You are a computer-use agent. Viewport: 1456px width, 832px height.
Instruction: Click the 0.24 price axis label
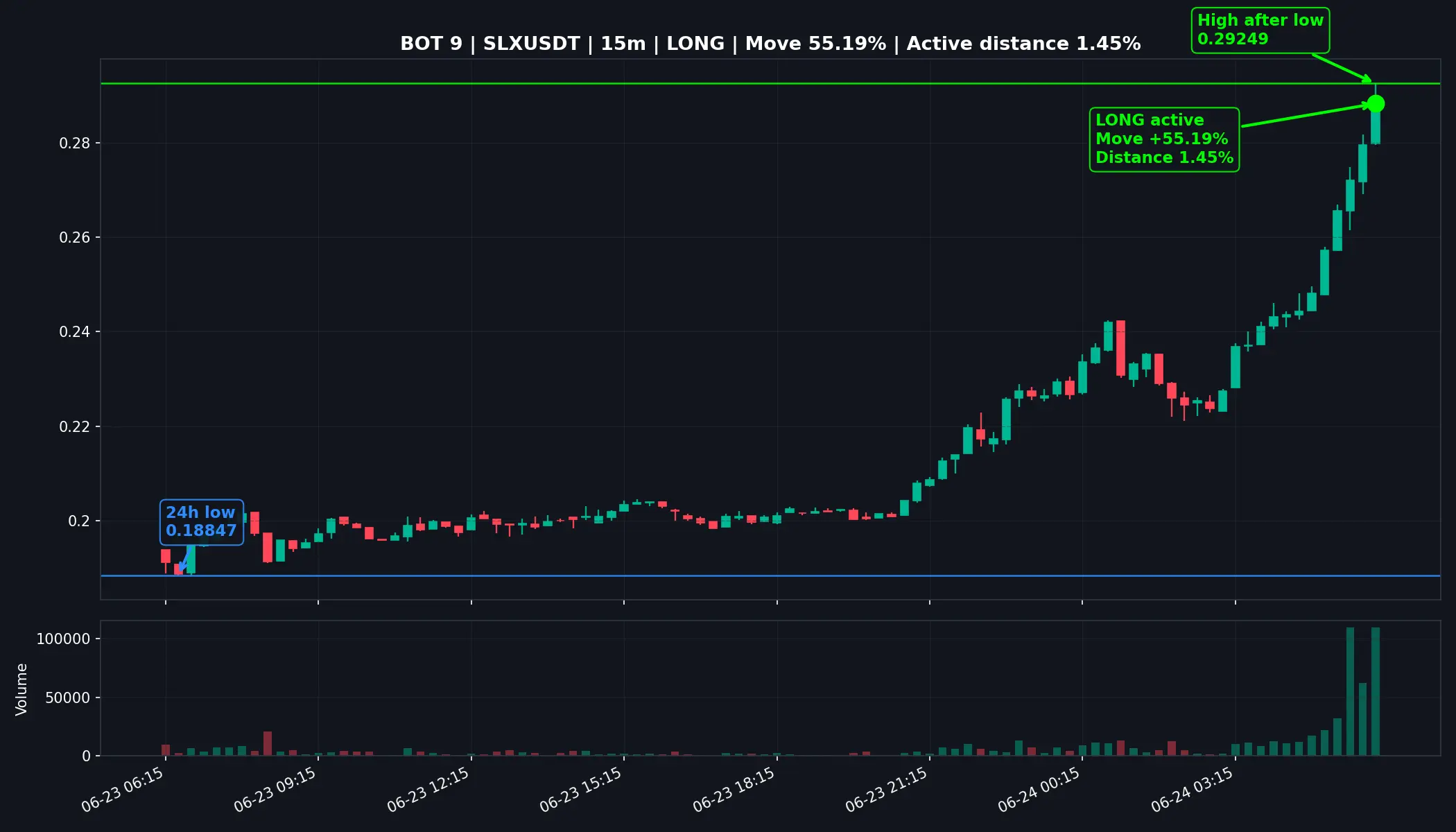point(75,332)
